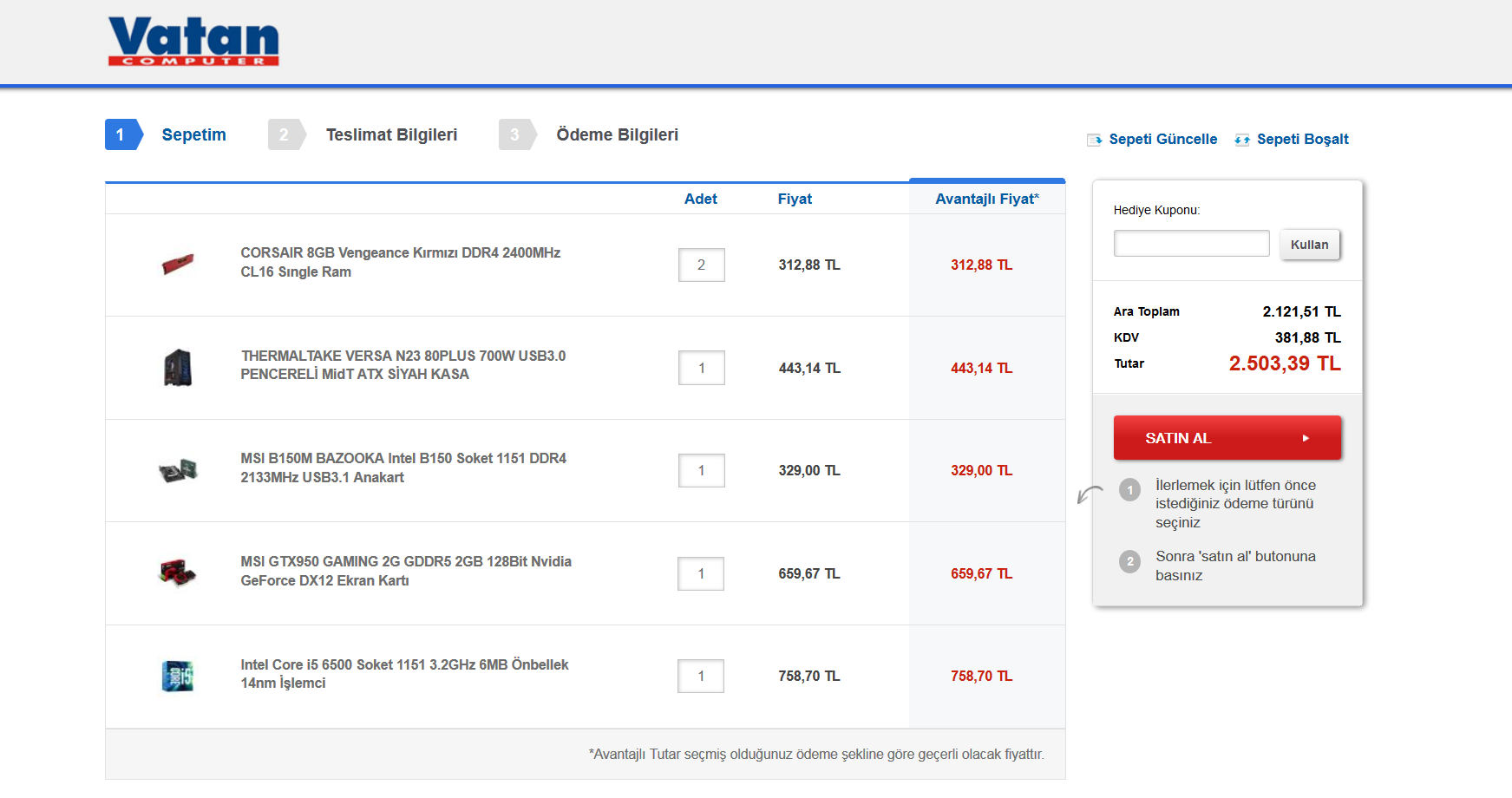Focus the Hediye Kuponu input field
The width and height of the screenshot is (1512, 798).
pos(1191,244)
